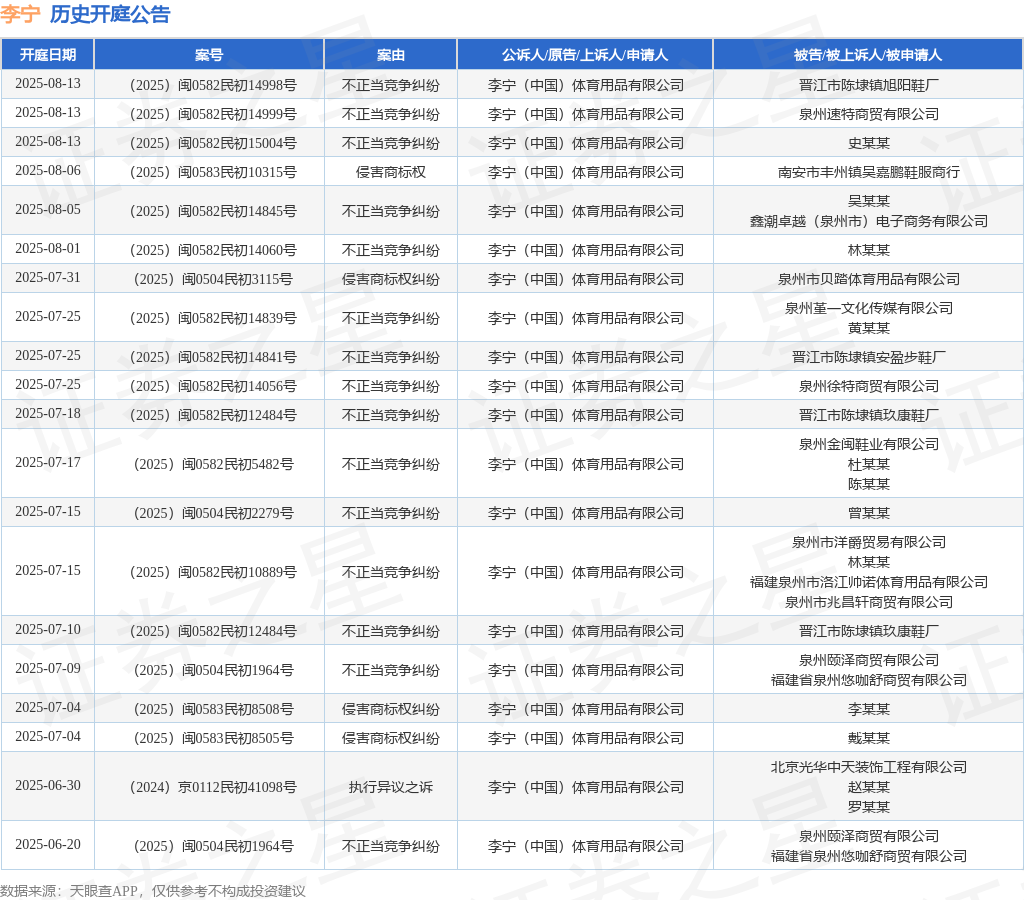Click the 公诉人/原告/上诉人/申请人 column header
The width and height of the screenshot is (1024, 900).
(x=584, y=55)
